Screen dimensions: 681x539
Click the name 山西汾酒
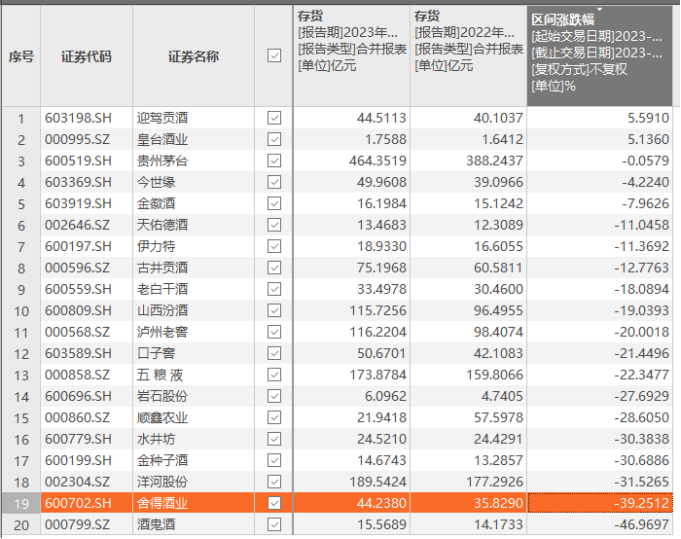tap(162, 311)
